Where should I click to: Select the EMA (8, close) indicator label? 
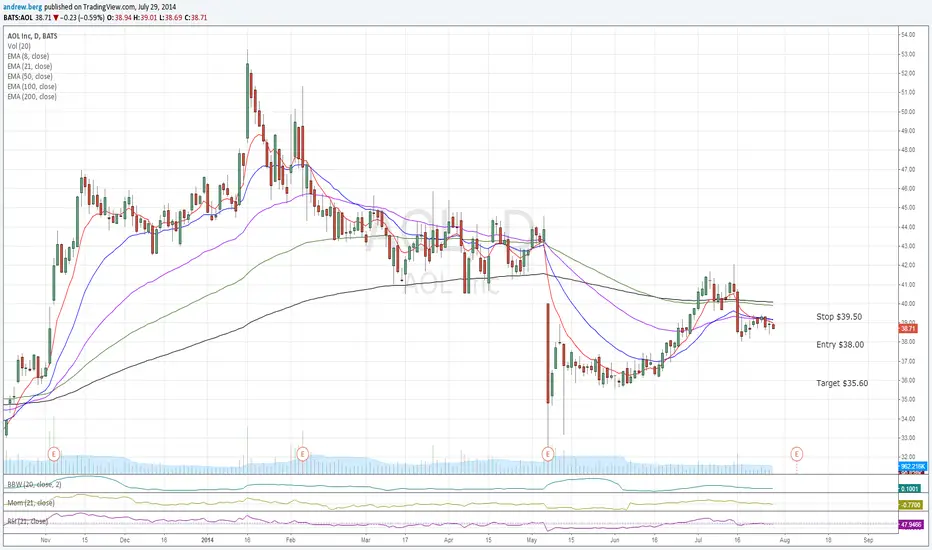click(29, 56)
